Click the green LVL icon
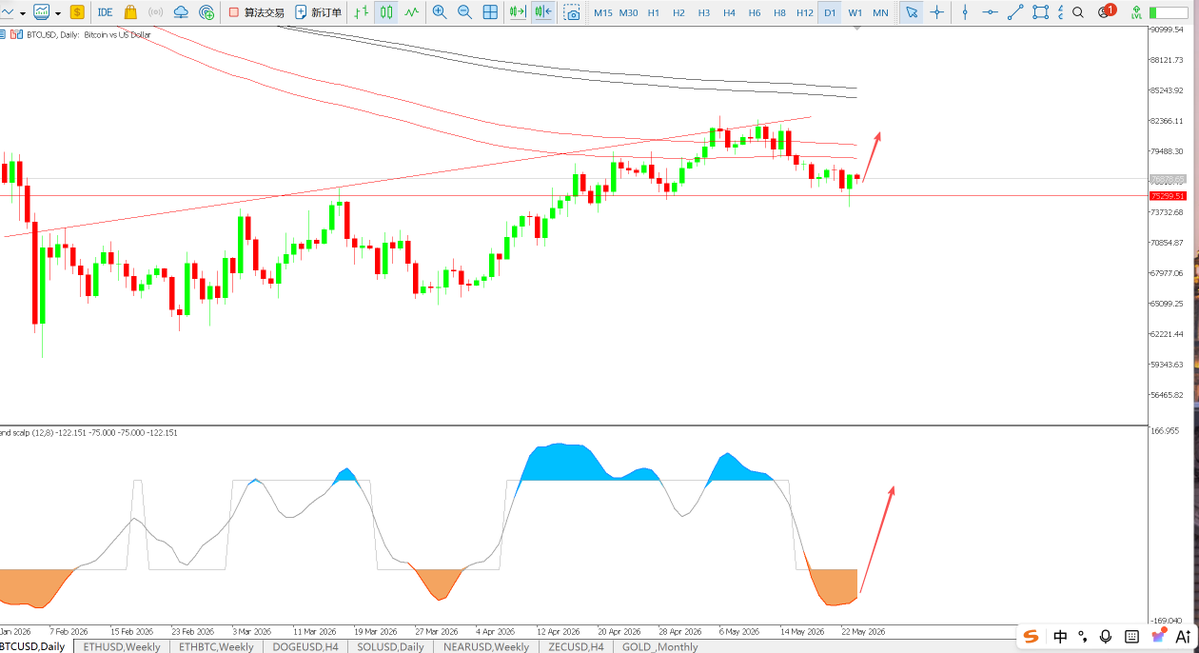This screenshot has height=653, width=1199. pos(1136,12)
